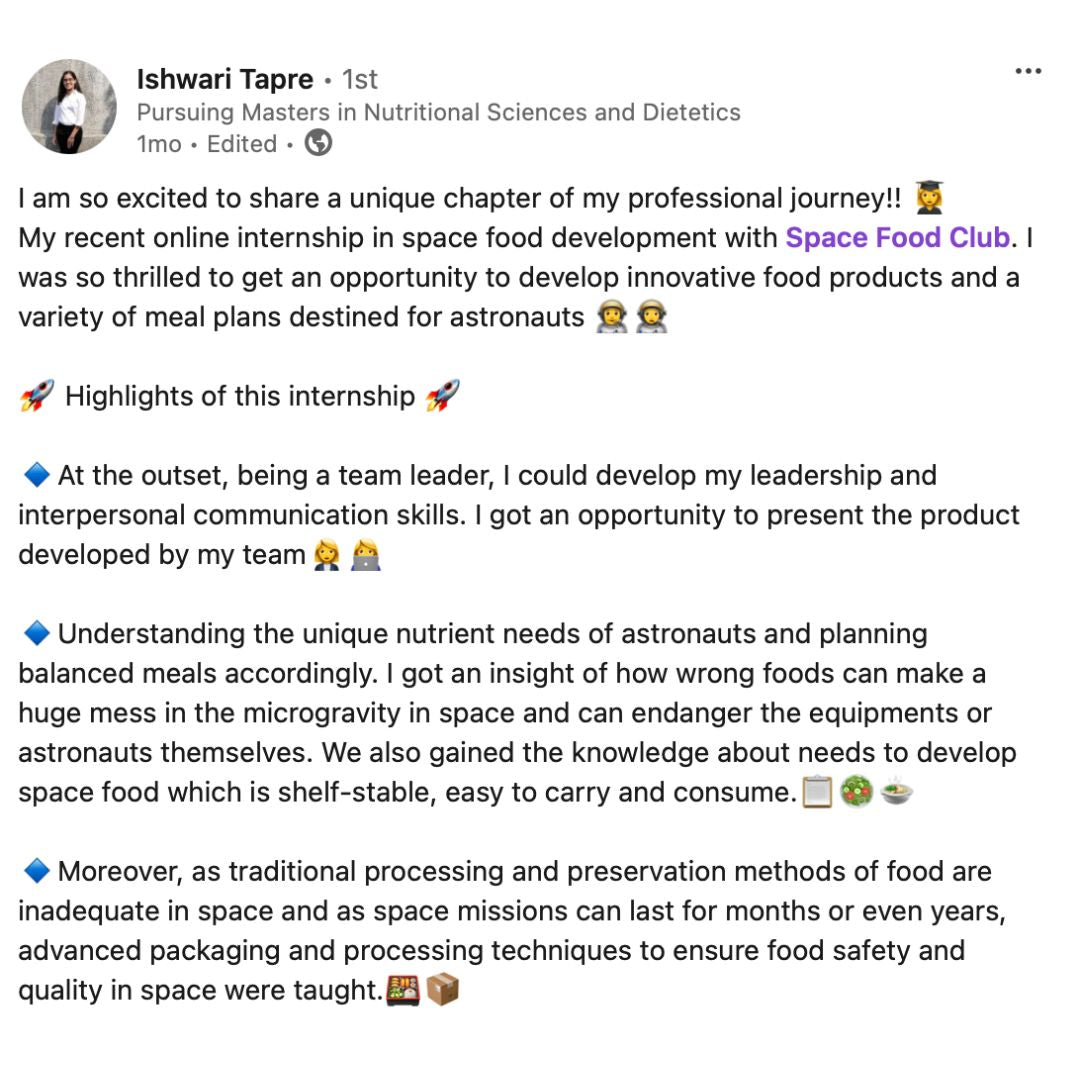Click the bento box emoji after 'taught.'
Viewport: 1080px width, 1080px height.
tap(403, 991)
